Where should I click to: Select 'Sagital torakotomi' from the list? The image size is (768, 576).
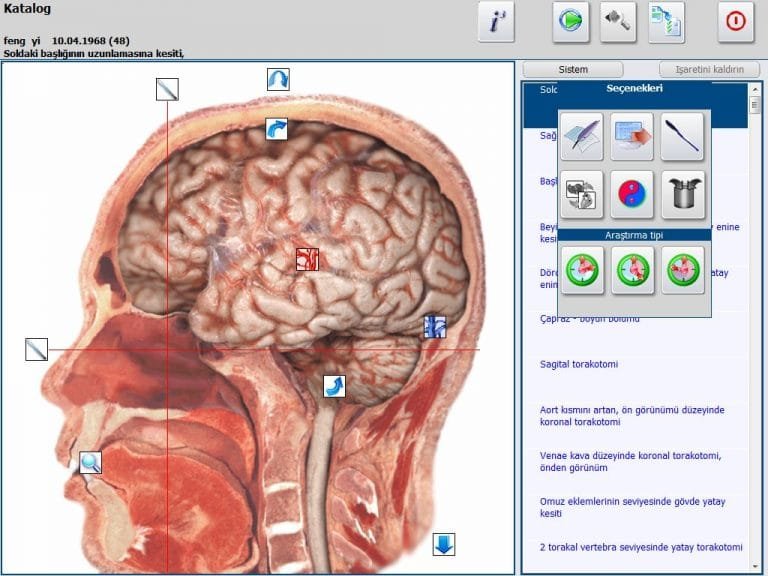[x=579, y=364]
